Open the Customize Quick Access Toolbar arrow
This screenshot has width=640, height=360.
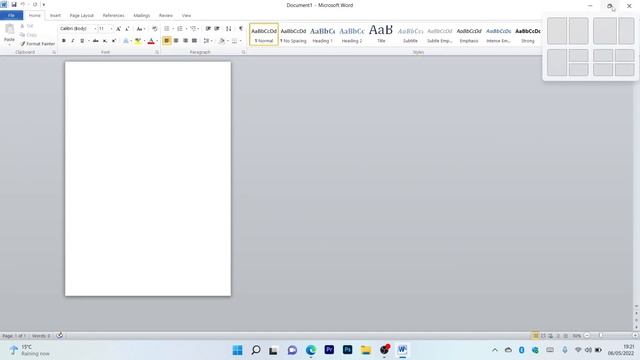(x=44, y=4)
